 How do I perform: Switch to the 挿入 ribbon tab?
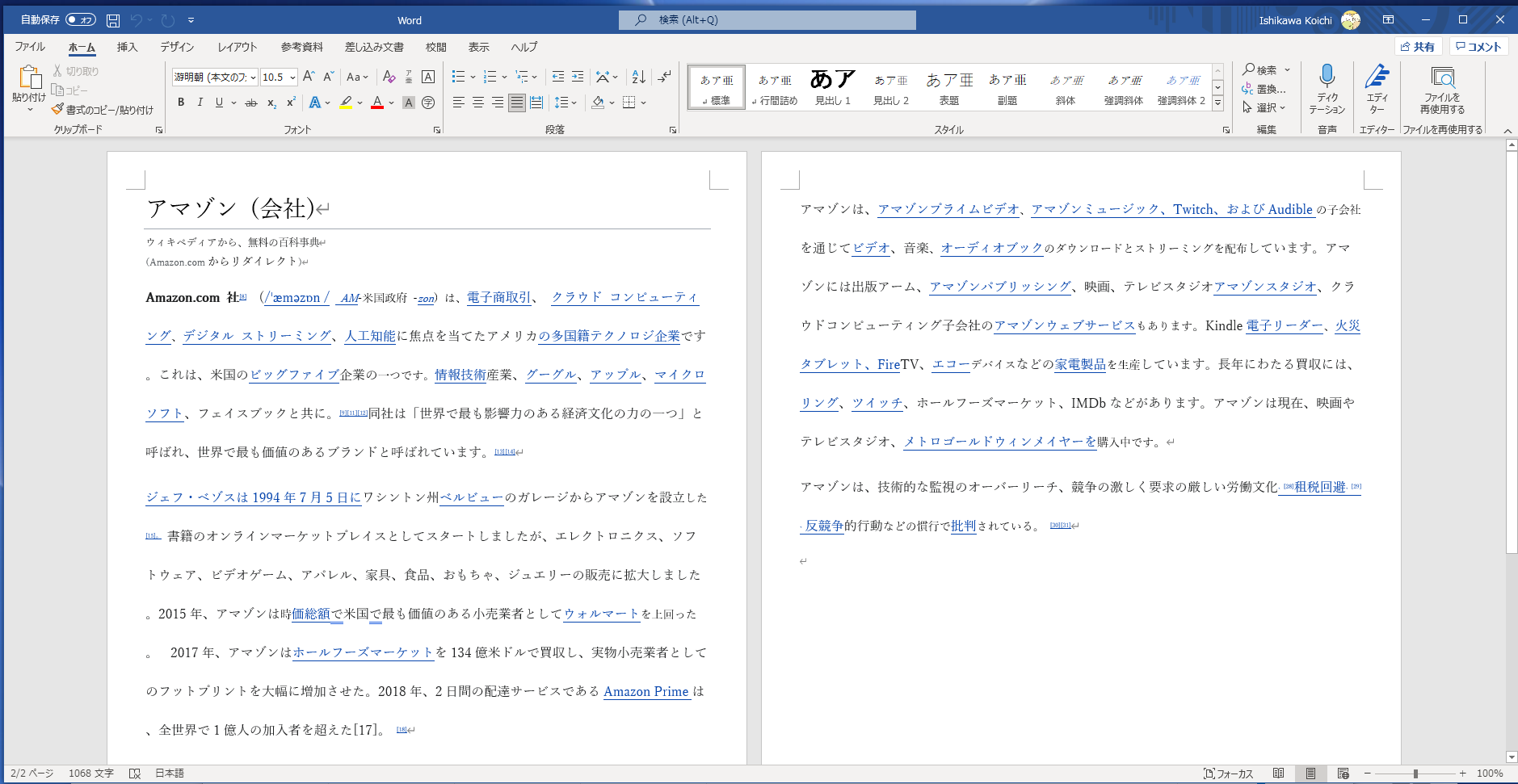pos(127,47)
